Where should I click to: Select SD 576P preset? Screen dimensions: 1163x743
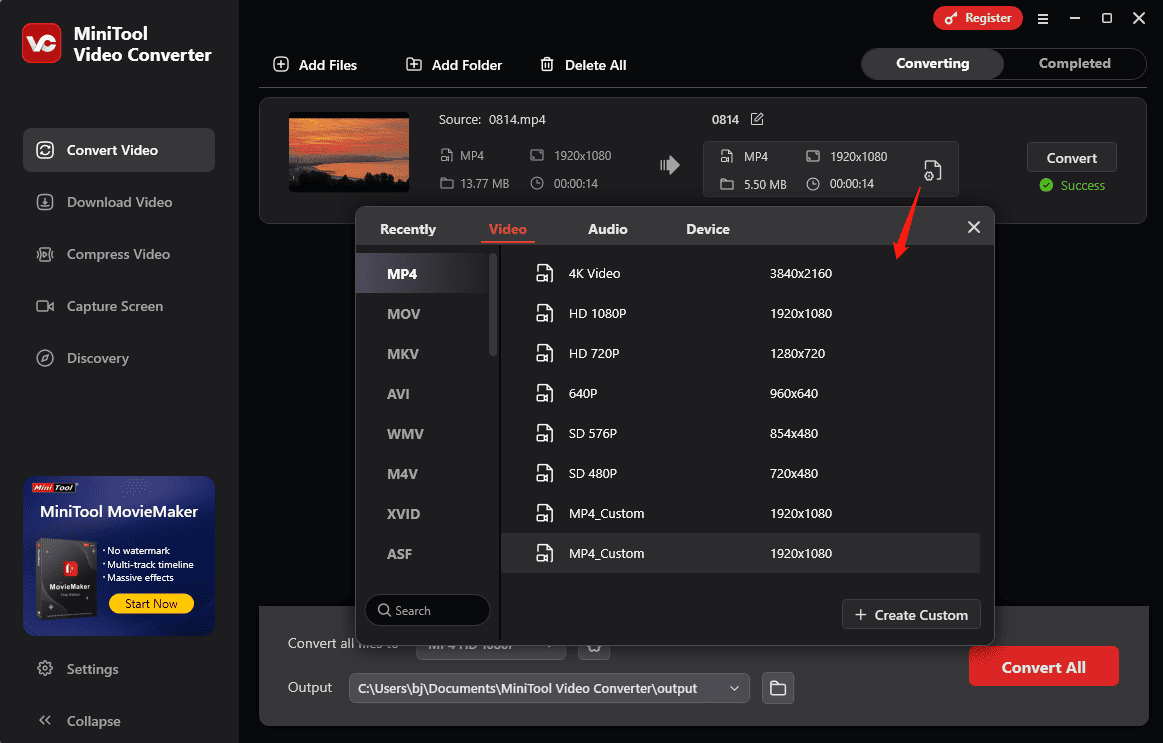(x=740, y=434)
